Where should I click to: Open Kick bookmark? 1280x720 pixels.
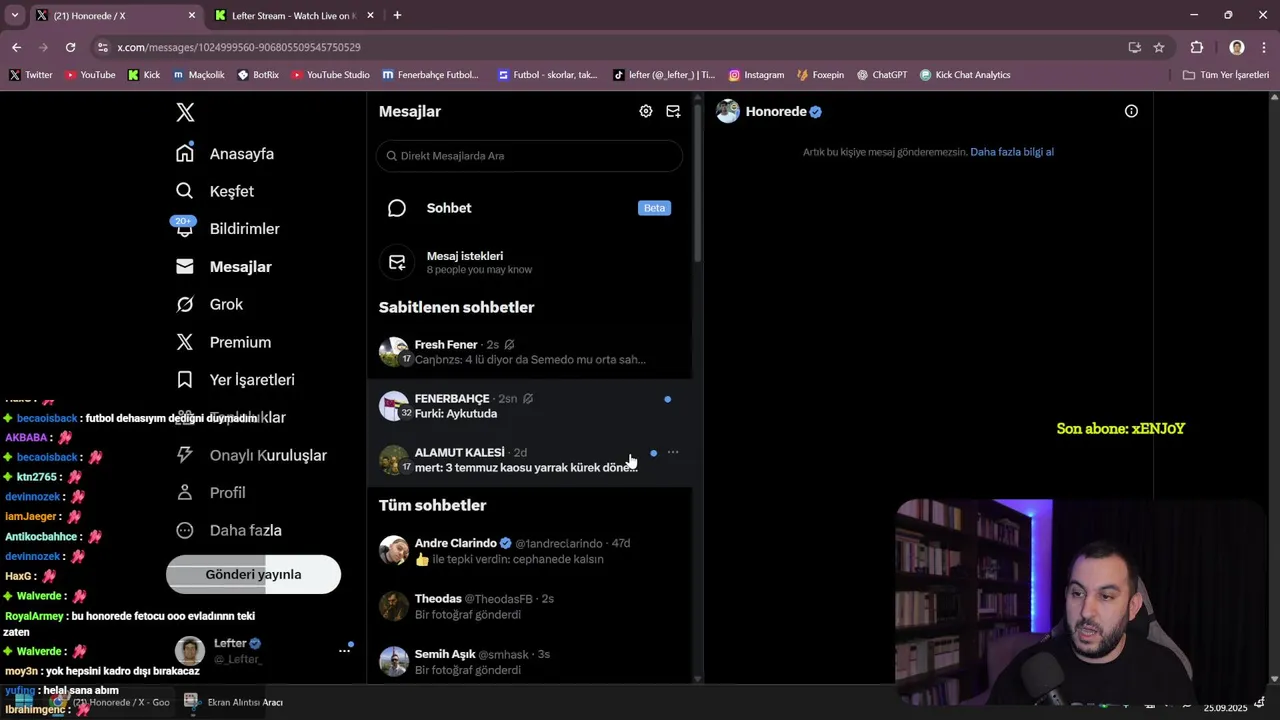[144, 75]
